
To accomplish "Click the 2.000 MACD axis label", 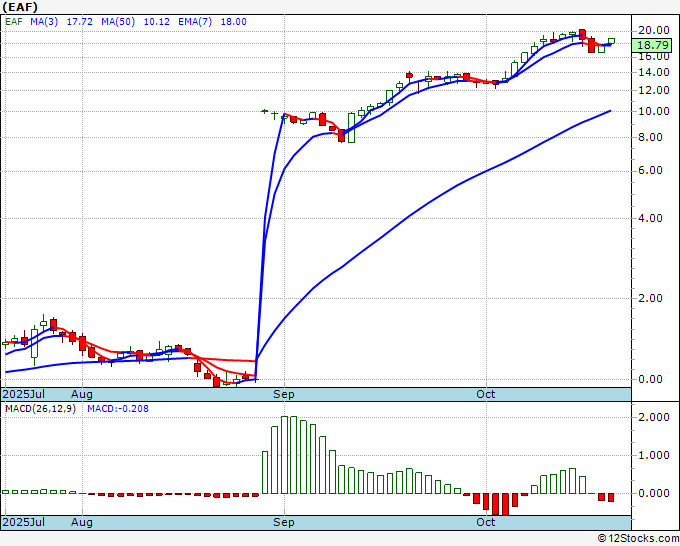I will pyautogui.click(x=654, y=417).
